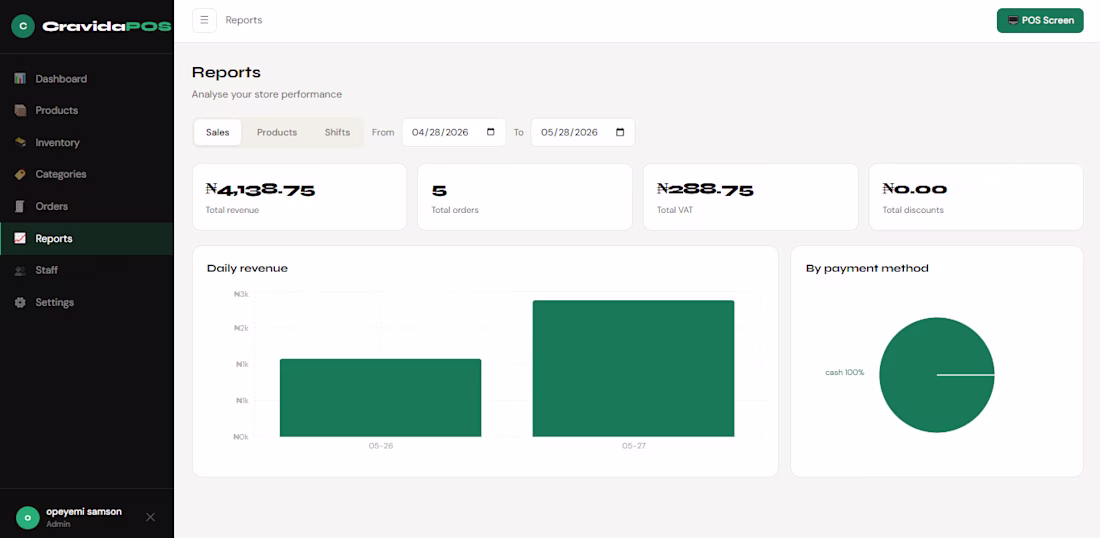Click the opeyemi samson user avatar
Viewport: 1100px width, 538px height.
tap(27, 518)
